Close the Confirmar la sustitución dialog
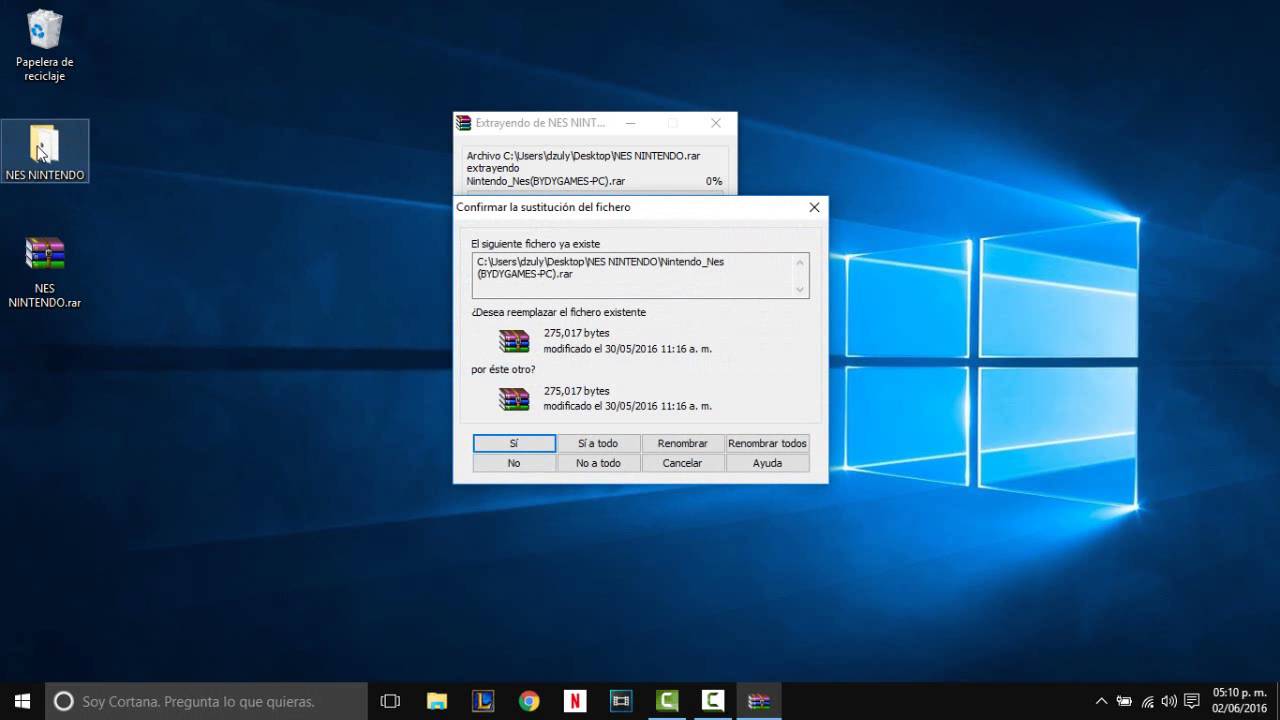This screenshot has height=720, width=1280. click(x=814, y=207)
